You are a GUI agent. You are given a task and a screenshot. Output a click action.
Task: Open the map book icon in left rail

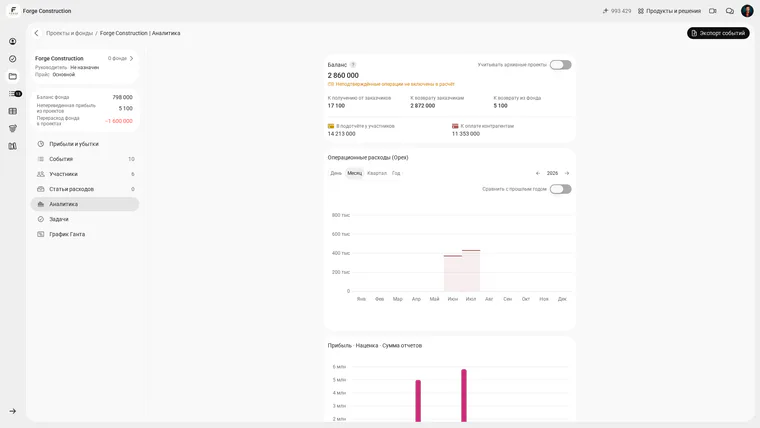(13, 146)
